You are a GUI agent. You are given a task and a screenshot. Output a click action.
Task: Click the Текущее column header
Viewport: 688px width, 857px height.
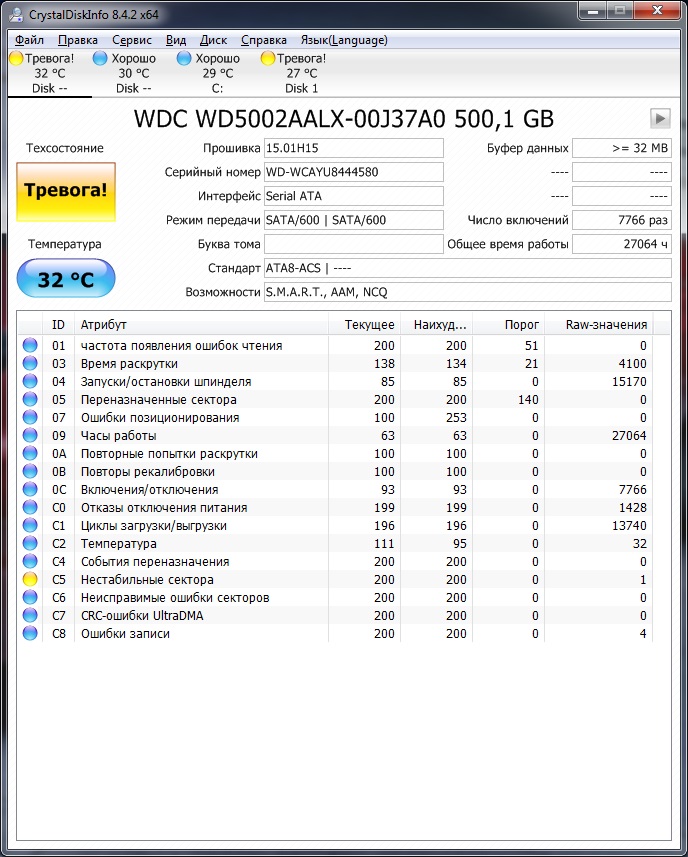point(364,325)
